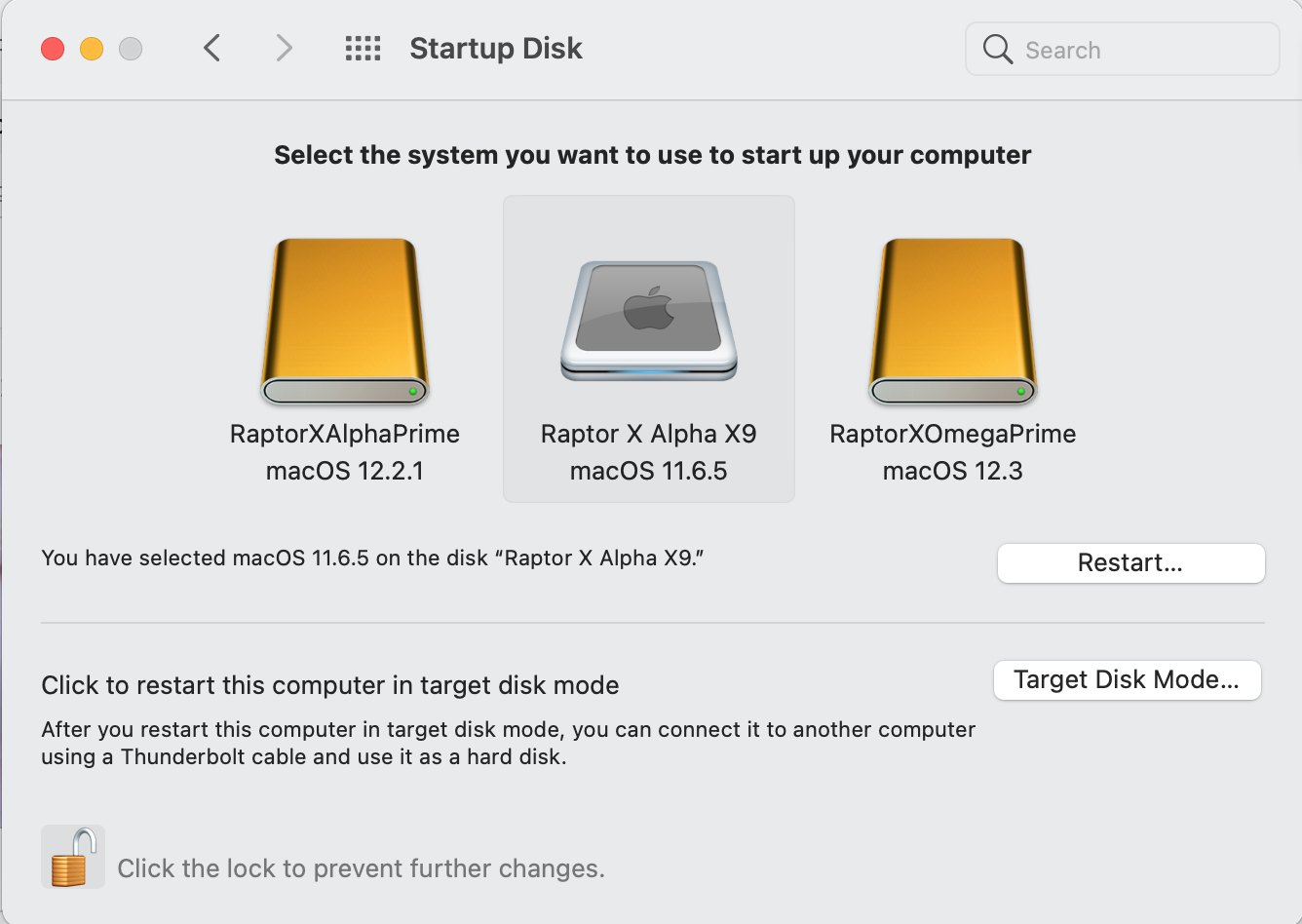Click 'Click to restart this computer in target disk mode'
The height and width of the screenshot is (924, 1302).
(x=330, y=685)
